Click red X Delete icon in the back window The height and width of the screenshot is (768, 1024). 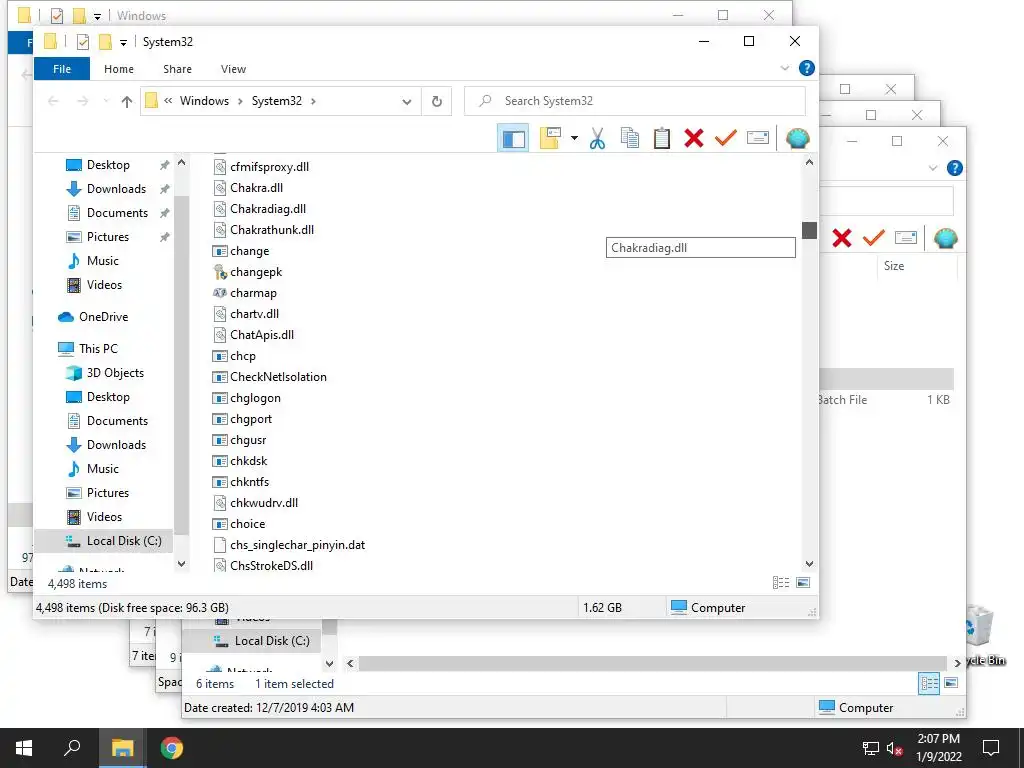coord(842,238)
